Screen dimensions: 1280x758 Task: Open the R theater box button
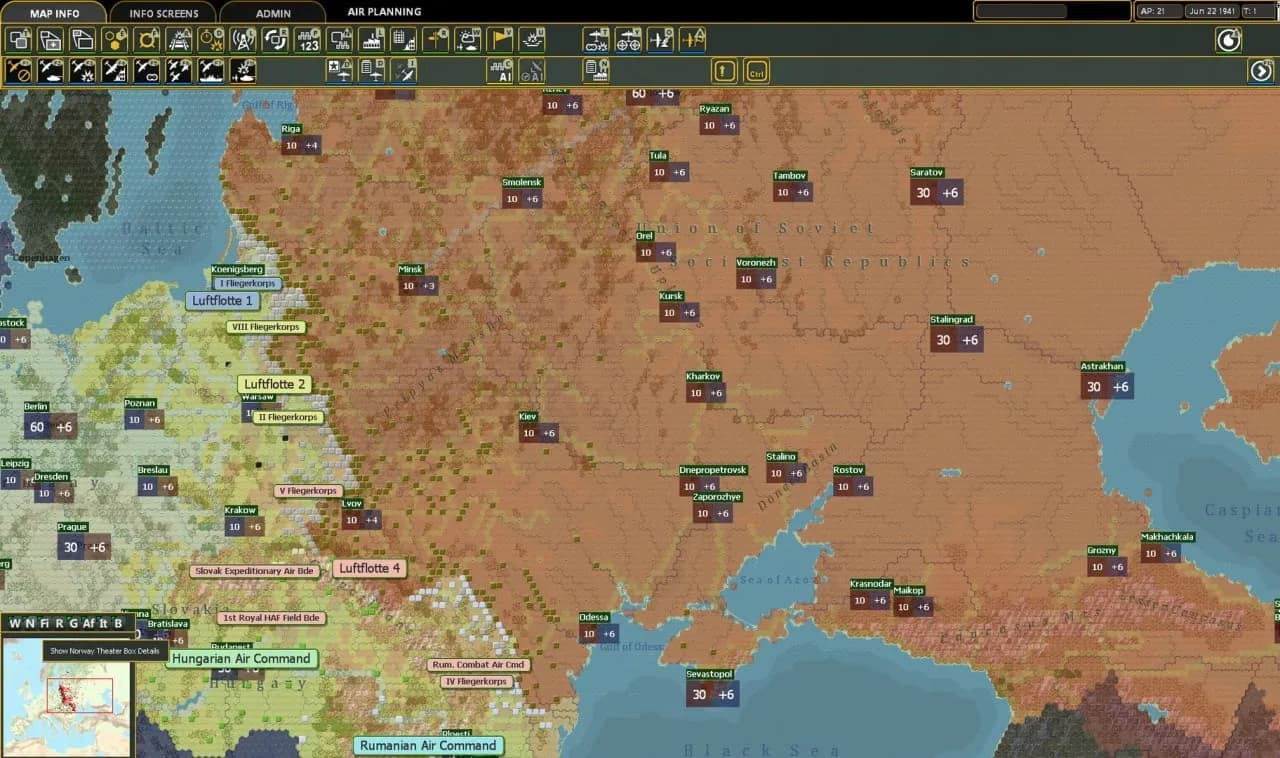59,623
